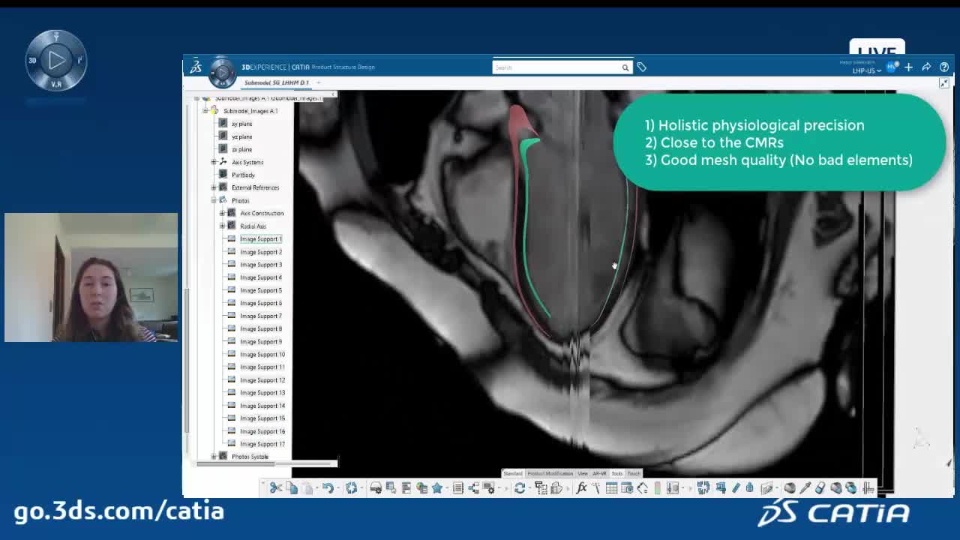Click the design table grid icon
Viewport: 960px width, 540px height.
[611, 488]
